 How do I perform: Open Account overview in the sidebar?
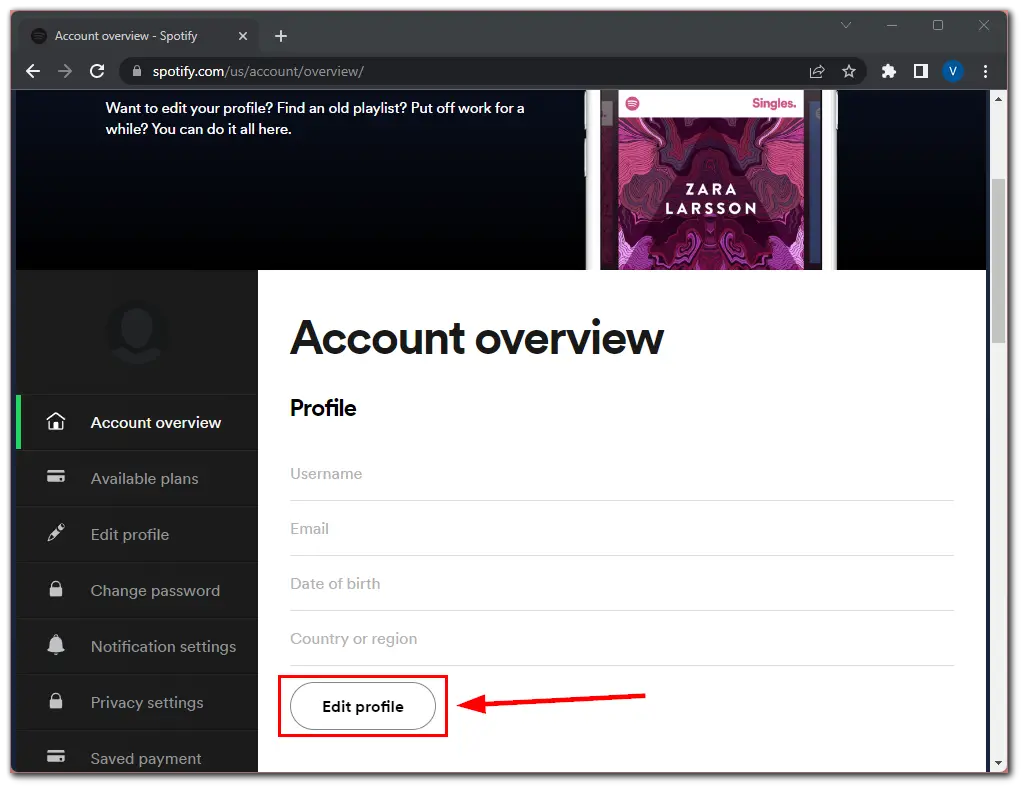point(137,423)
